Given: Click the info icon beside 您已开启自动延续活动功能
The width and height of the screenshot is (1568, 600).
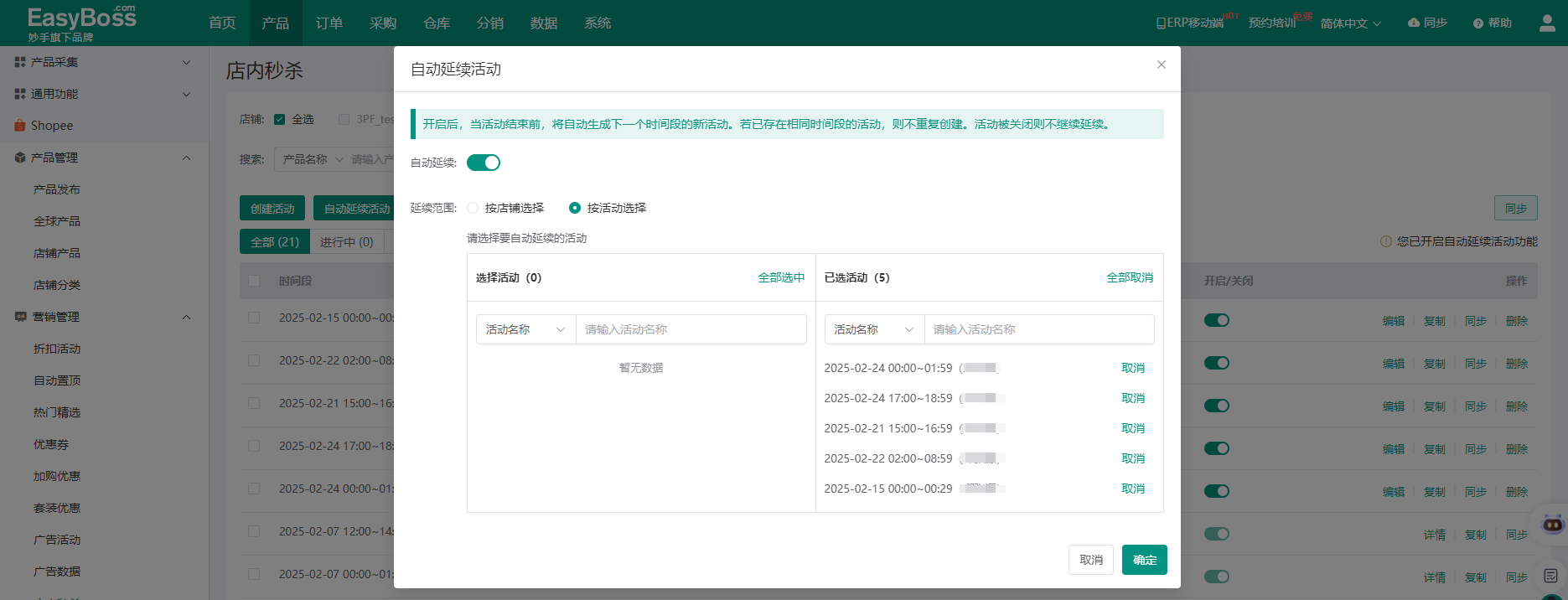Looking at the screenshot, I should click(x=1385, y=241).
